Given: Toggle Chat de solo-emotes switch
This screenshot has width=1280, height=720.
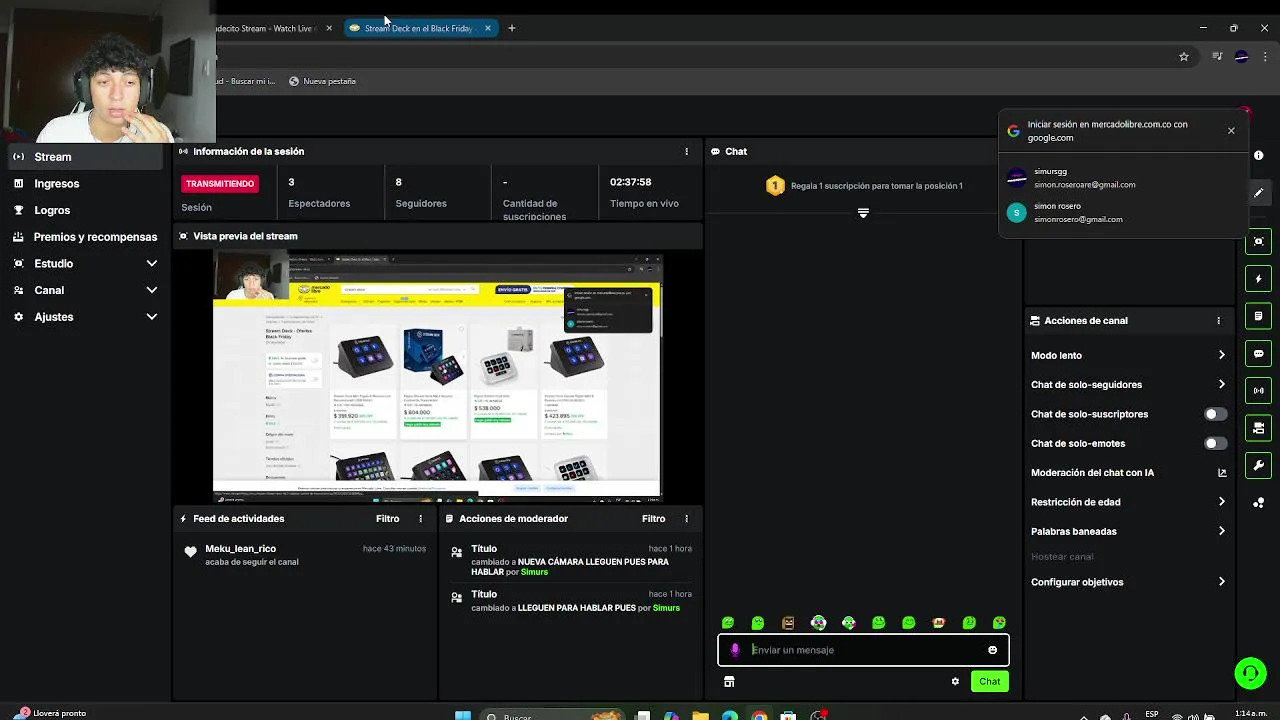Looking at the screenshot, I should [x=1215, y=443].
